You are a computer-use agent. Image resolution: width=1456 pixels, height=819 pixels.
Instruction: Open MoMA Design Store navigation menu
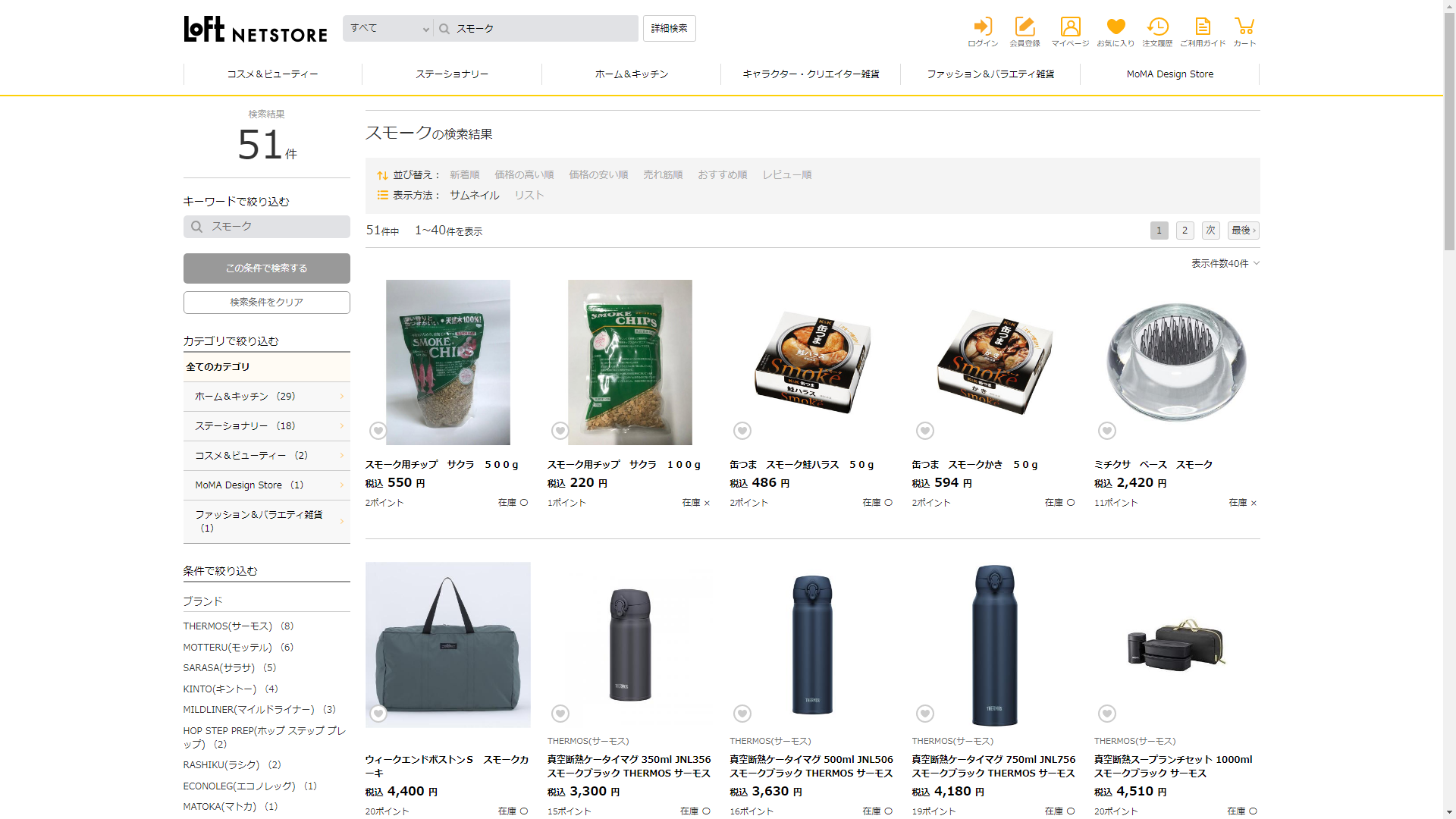point(1169,74)
